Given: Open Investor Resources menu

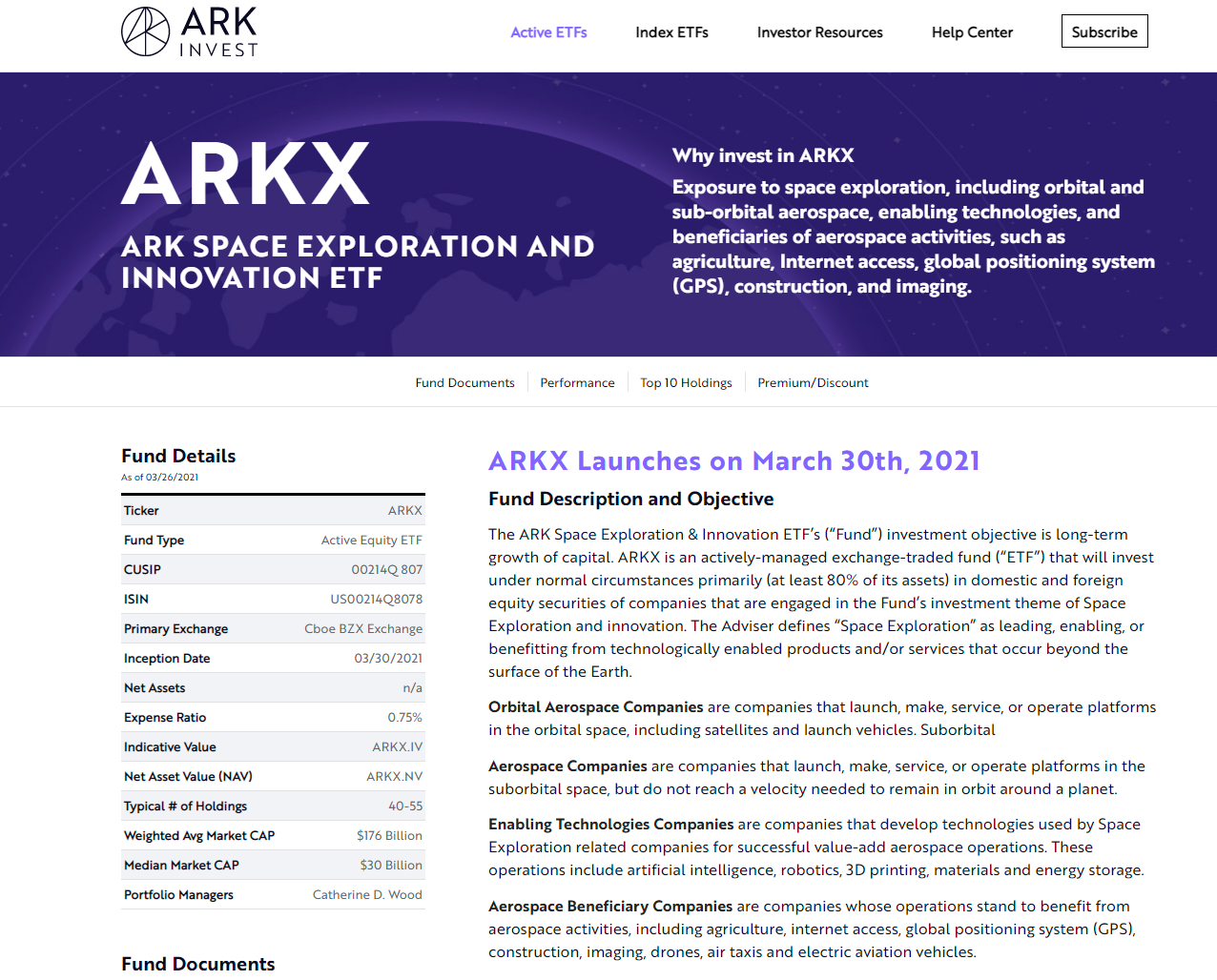Looking at the screenshot, I should [x=819, y=32].
